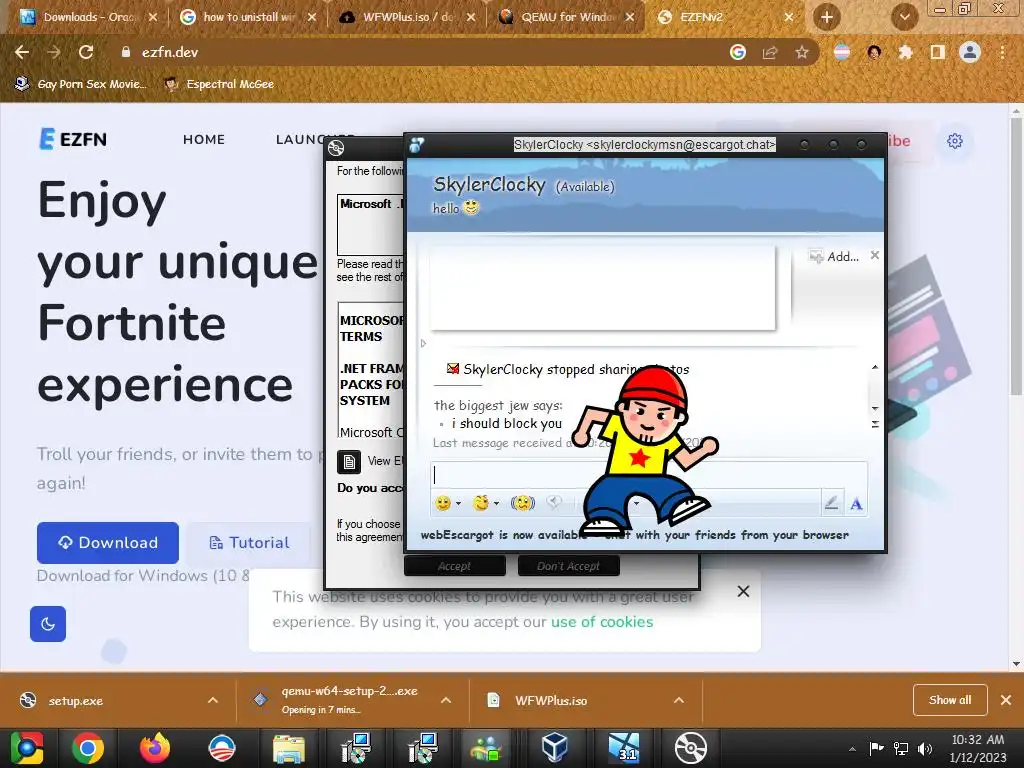Open Firefox from the taskbar
This screenshot has width=1024, height=768.
point(155,748)
